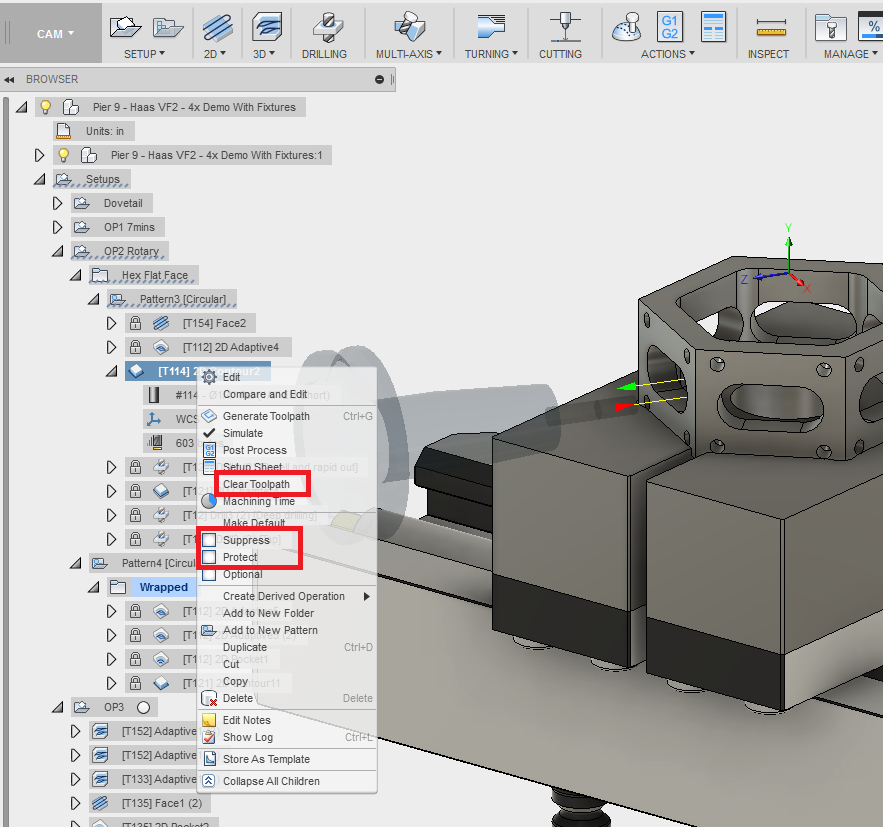Expand the OP3 setup node
Screen dimensions: 883x827
pos(57,706)
